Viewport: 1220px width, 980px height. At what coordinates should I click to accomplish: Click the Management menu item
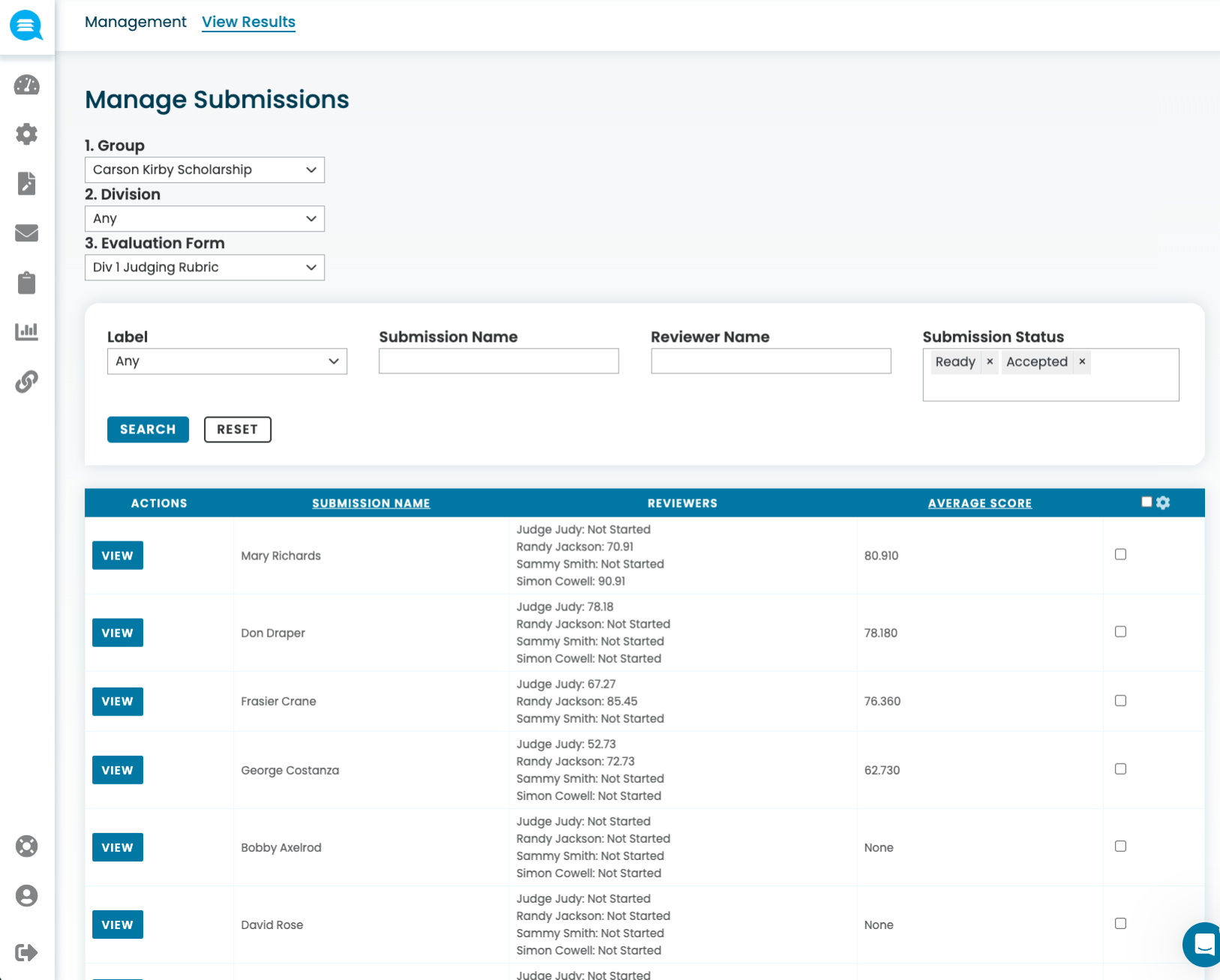pos(135,22)
